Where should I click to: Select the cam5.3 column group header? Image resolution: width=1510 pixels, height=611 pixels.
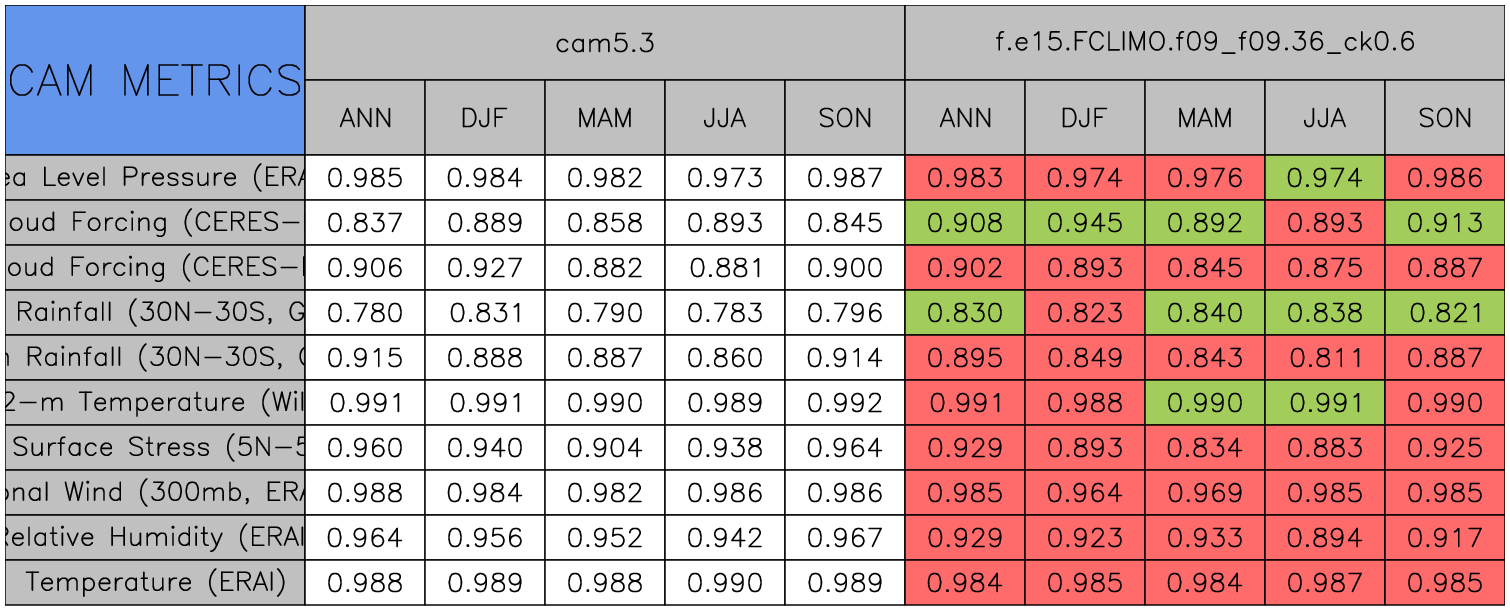click(604, 43)
